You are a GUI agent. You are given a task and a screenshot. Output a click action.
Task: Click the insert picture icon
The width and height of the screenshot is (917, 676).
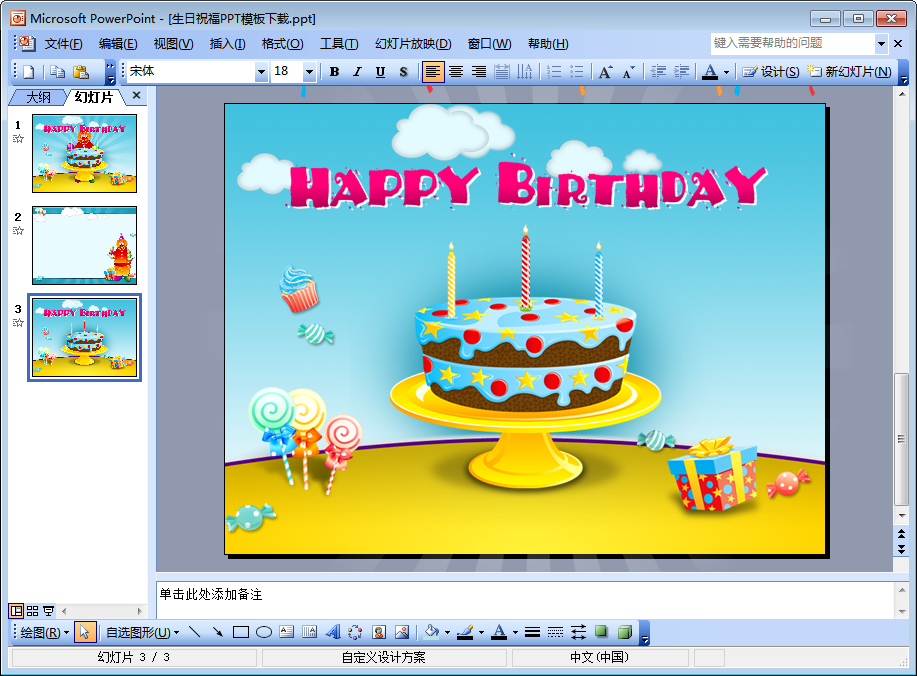[402, 632]
